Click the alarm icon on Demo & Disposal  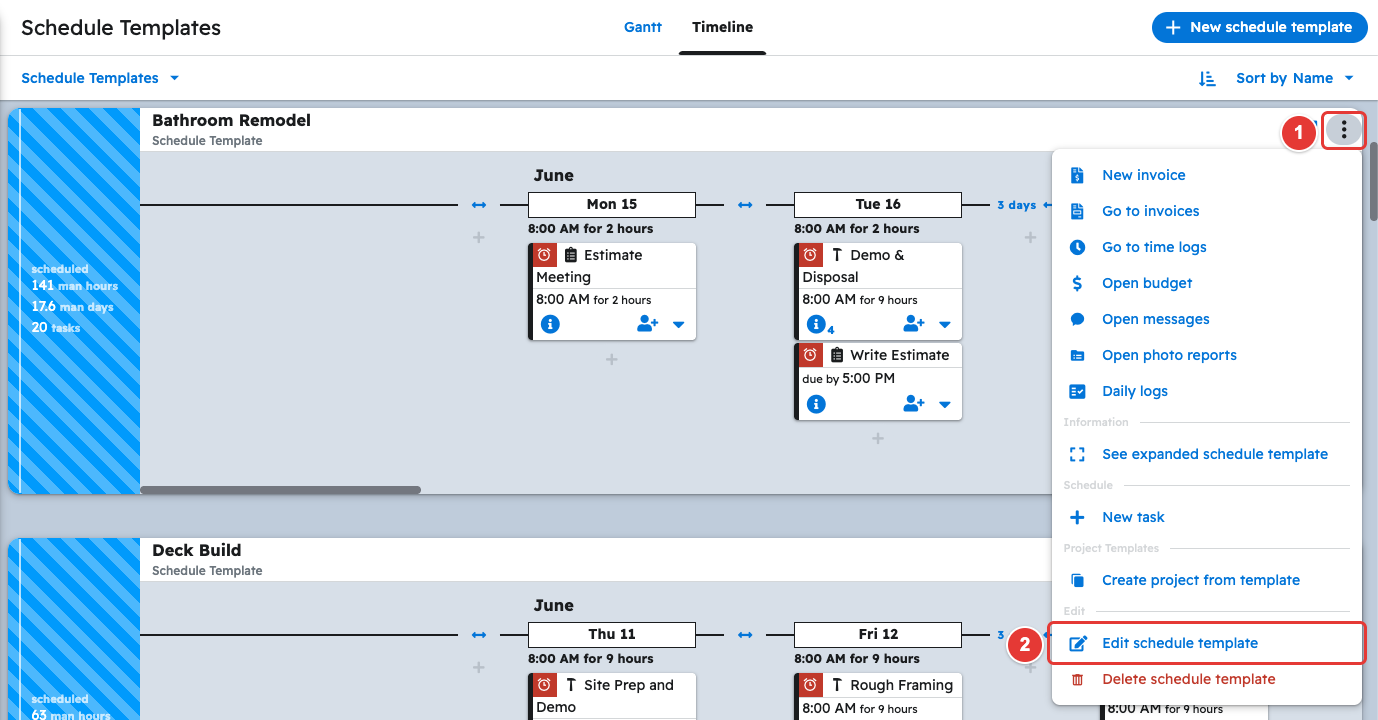(x=811, y=255)
